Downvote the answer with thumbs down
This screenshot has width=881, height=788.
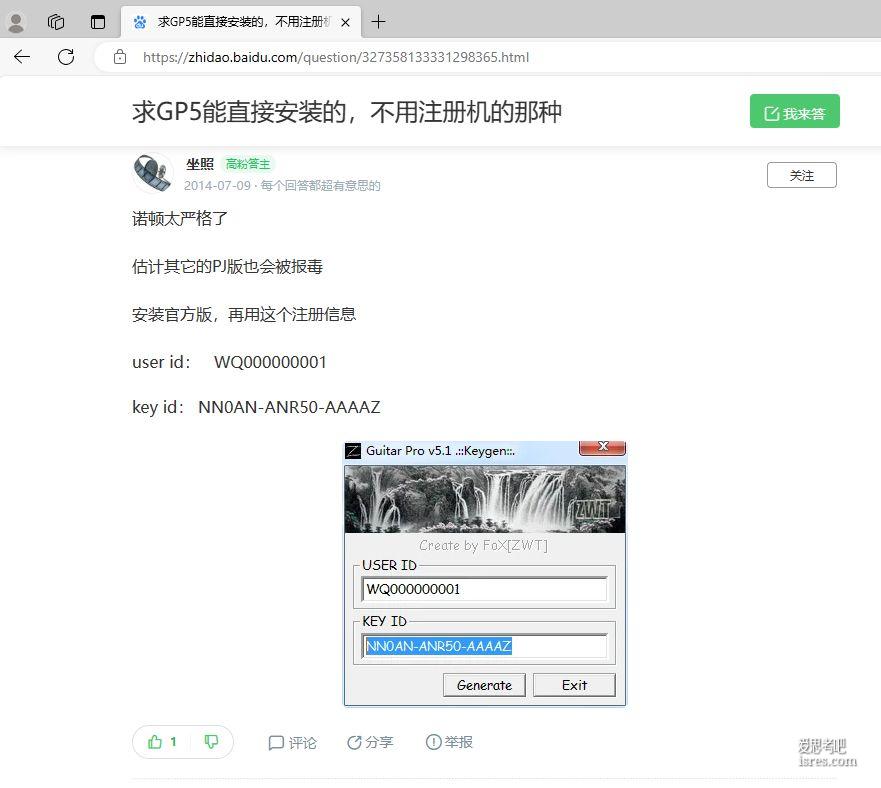211,742
